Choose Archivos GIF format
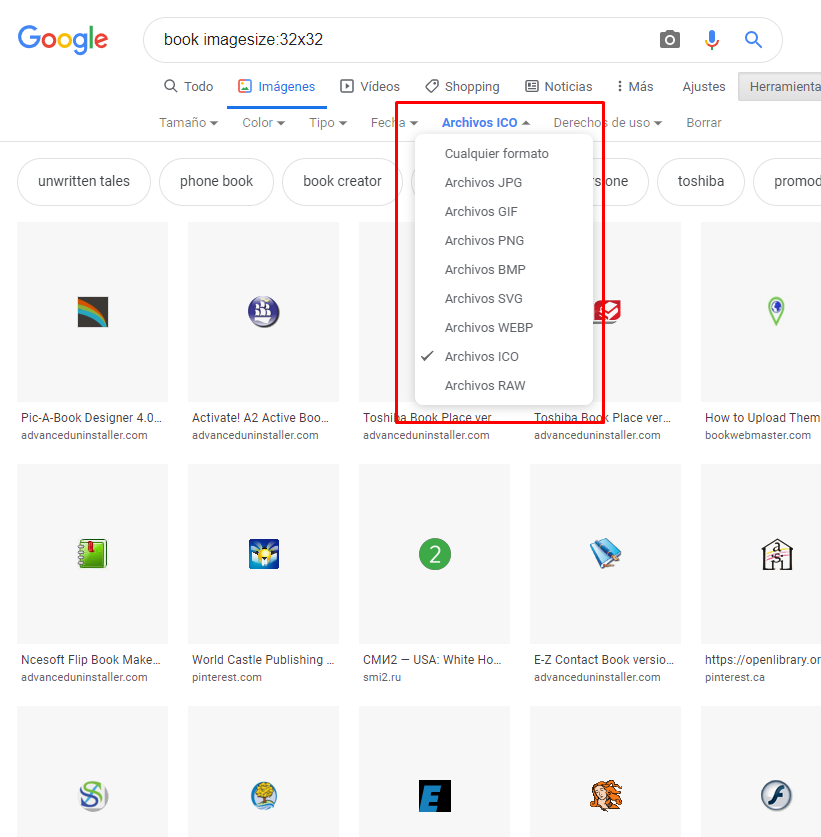 click(x=503, y=211)
